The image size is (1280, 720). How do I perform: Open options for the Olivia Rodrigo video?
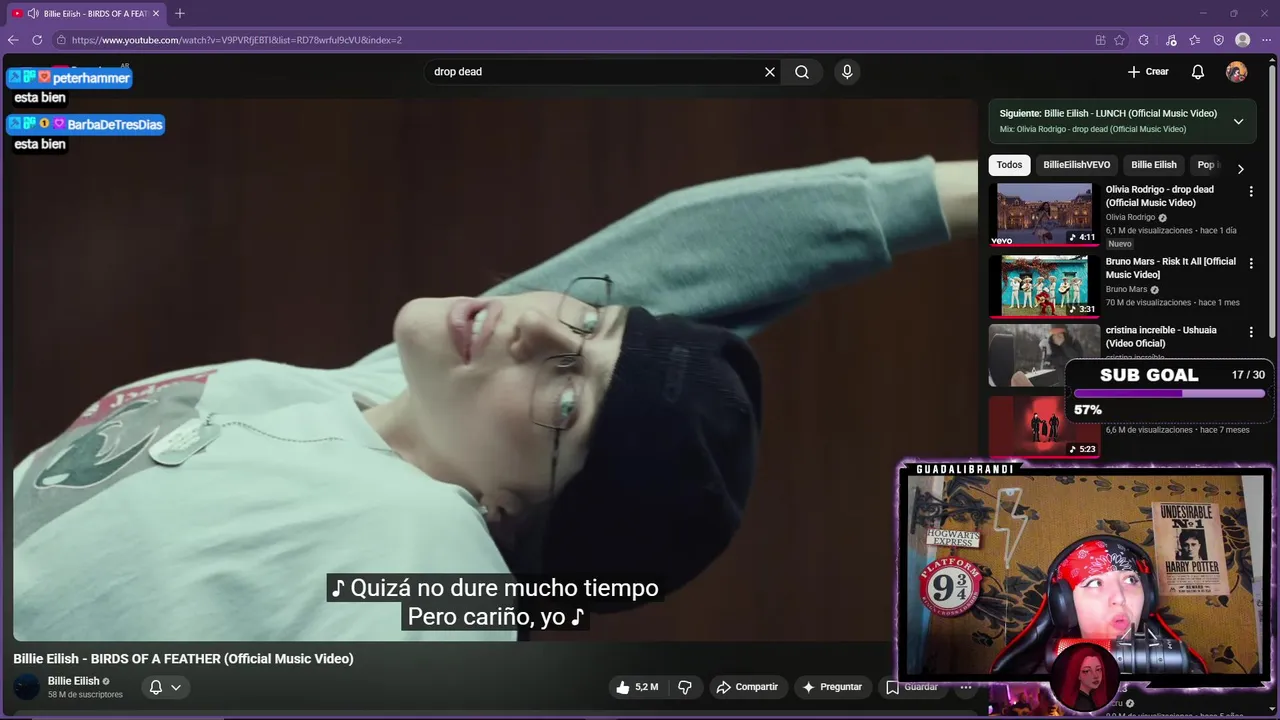click(x=1251, y=192)
